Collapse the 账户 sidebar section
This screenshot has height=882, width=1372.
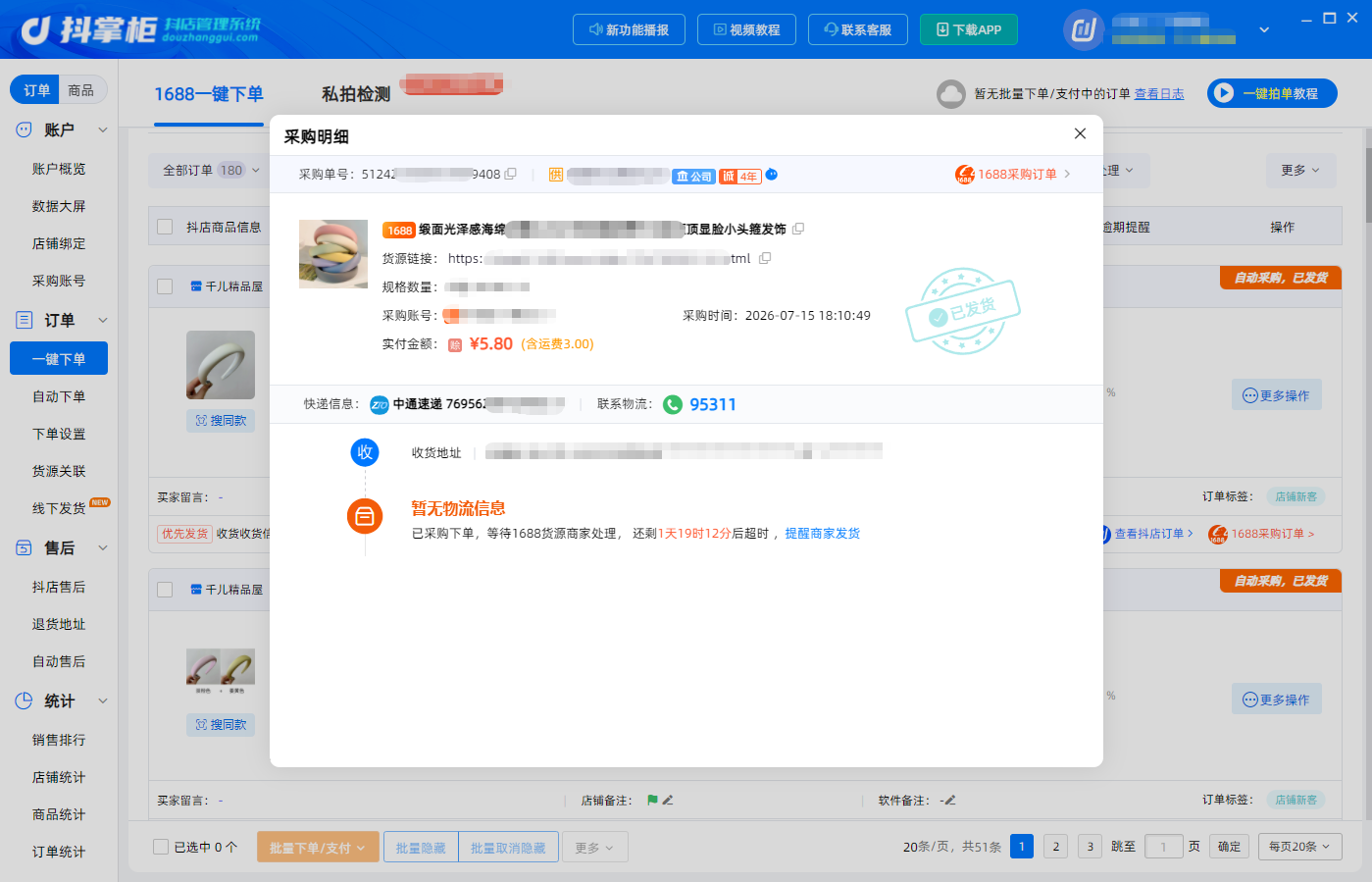103,130
